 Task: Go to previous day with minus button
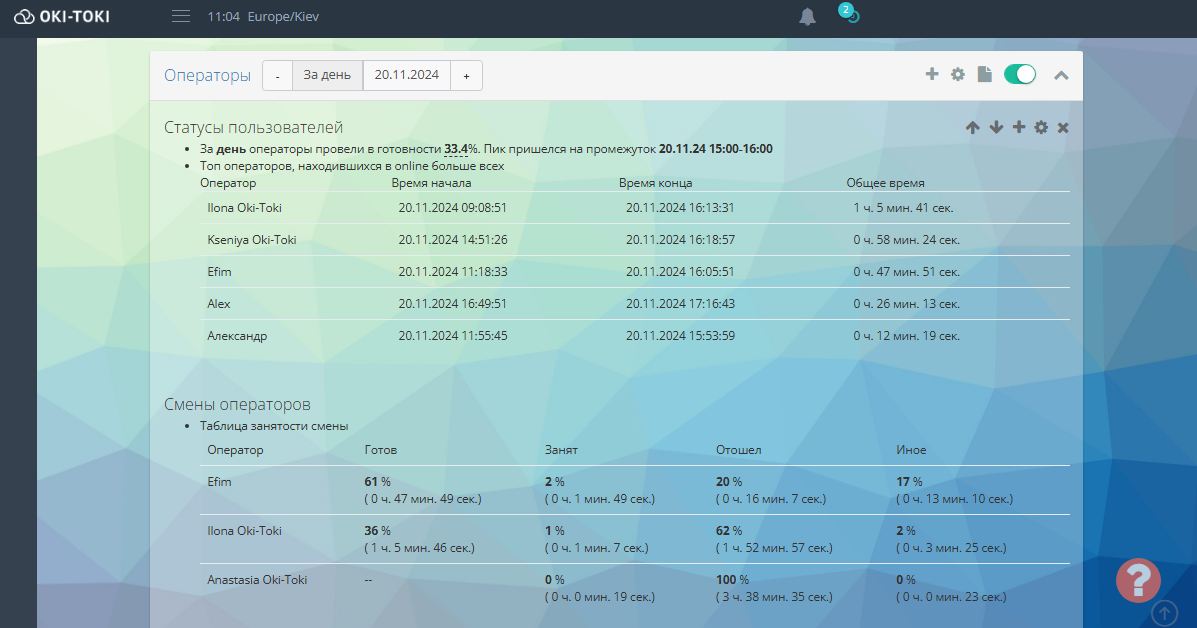(278, 76)
